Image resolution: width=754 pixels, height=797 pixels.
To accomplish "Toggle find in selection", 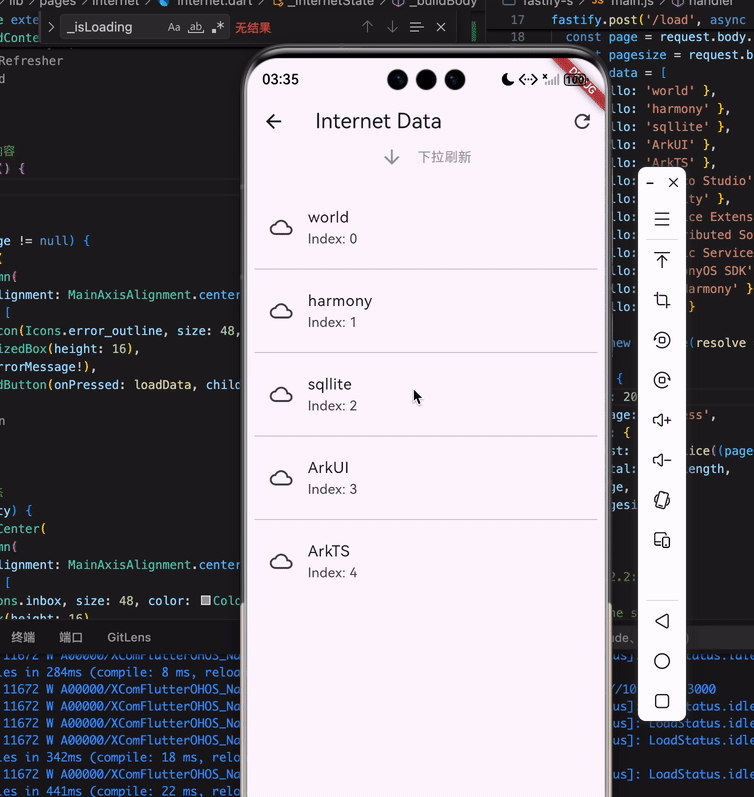I will point(416,27).
